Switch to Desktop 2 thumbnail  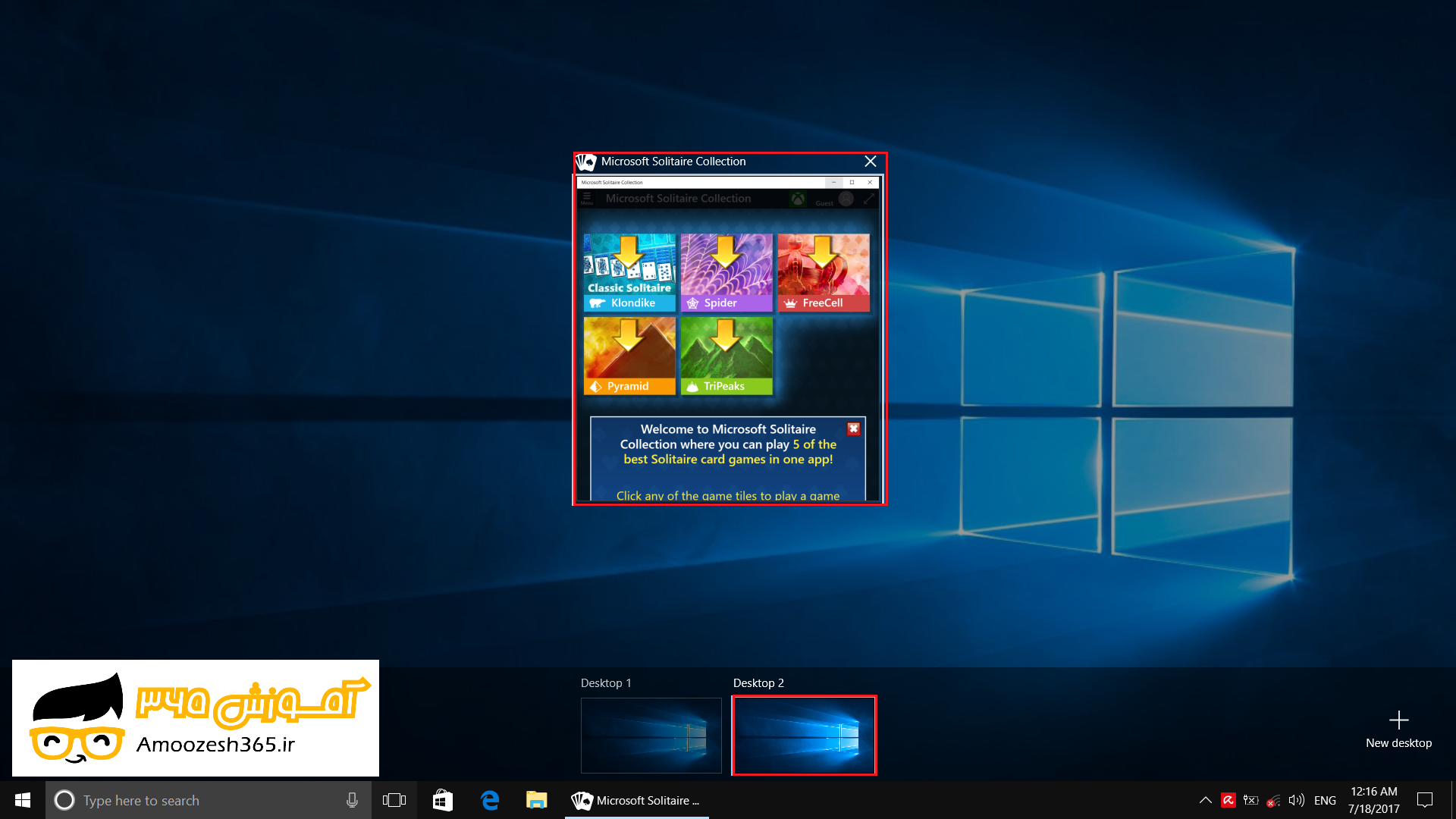click(x=804, y=736)
